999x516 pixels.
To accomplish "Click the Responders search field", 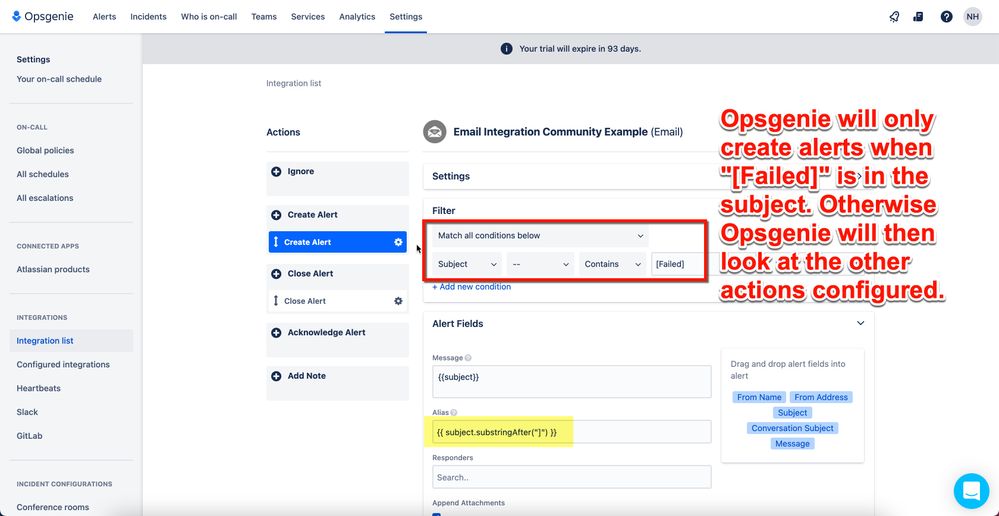I will pos(571,477).
